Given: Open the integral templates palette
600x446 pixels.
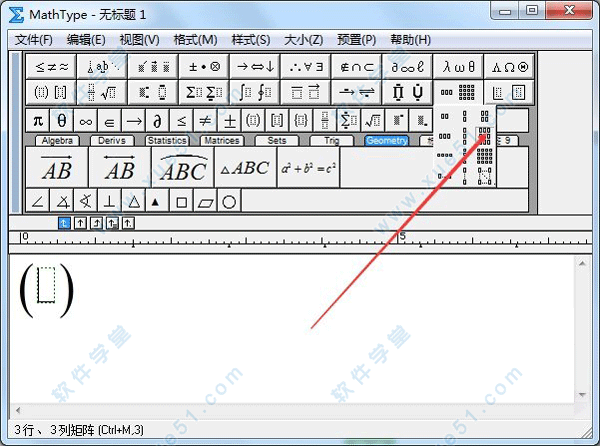Looking at the screenshot, I should (255, 92).
